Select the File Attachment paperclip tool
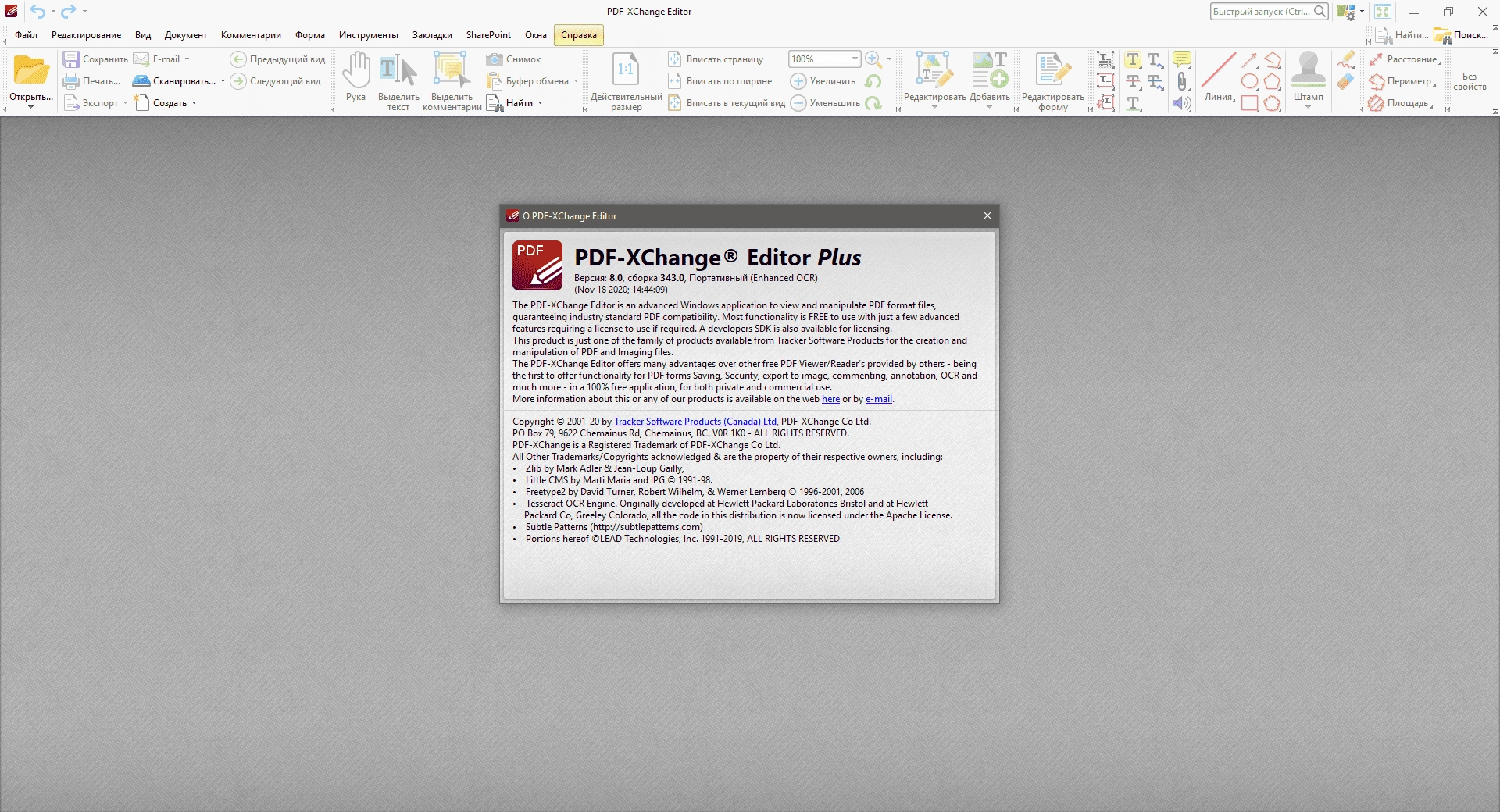 coord(1182,81)
